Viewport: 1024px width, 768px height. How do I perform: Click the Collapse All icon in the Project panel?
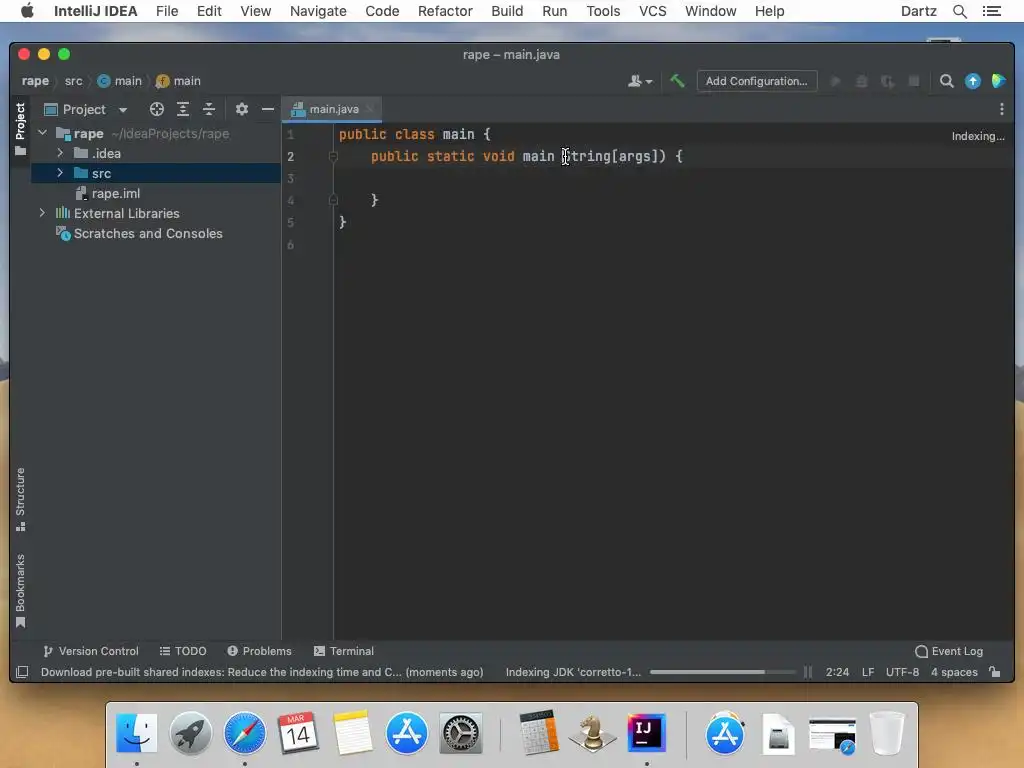[x=209, y=109]
